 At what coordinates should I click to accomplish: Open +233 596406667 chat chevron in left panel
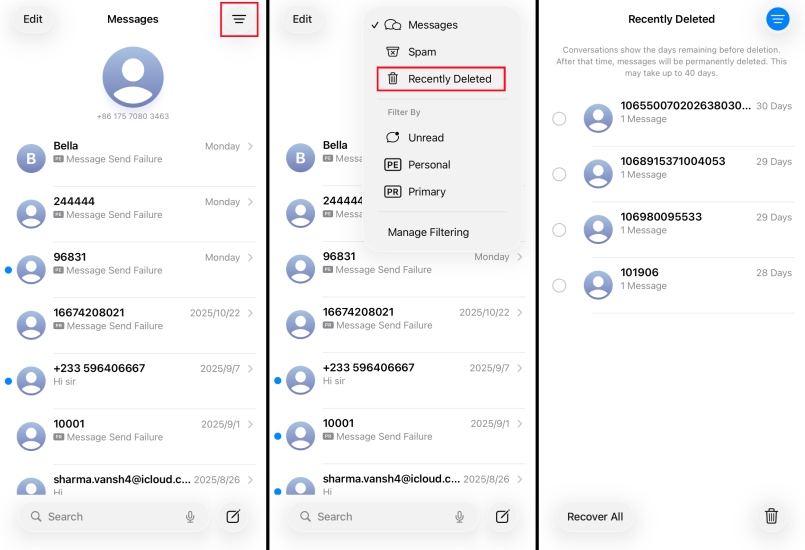coord(251,368)
